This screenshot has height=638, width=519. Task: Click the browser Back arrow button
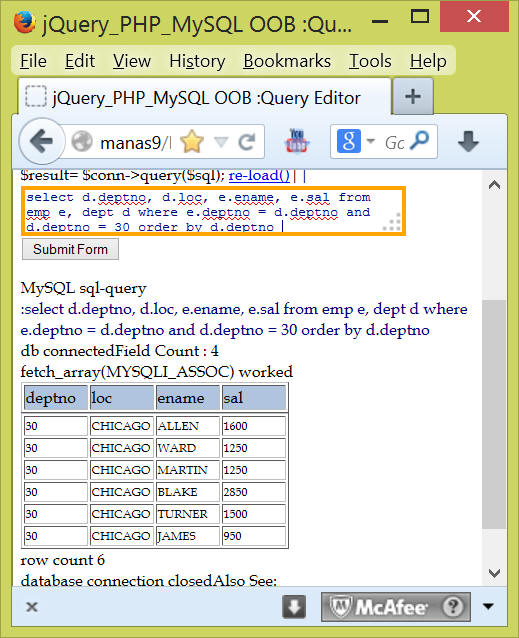[41, 142]
